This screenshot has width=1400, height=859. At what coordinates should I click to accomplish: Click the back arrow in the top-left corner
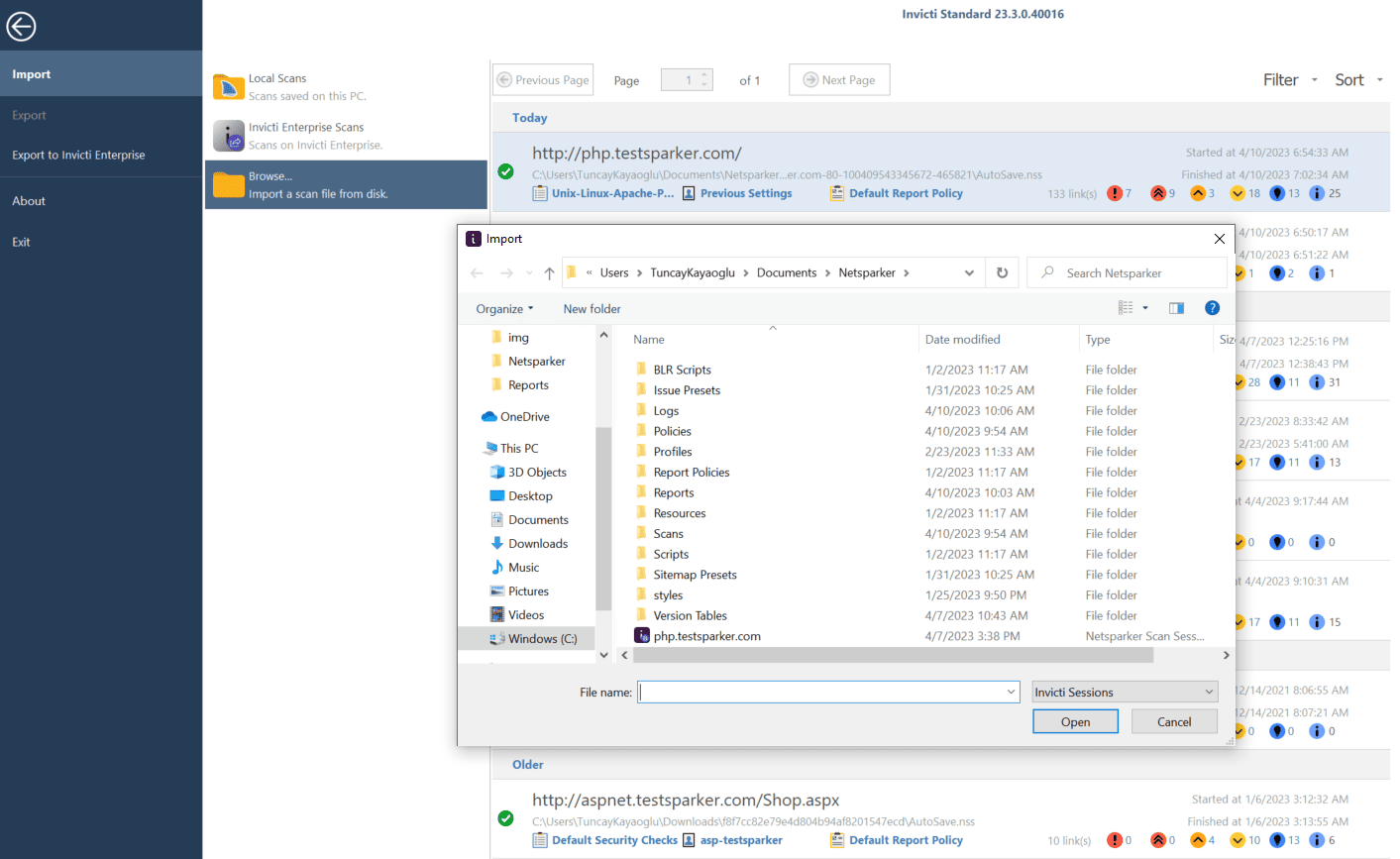21,26
